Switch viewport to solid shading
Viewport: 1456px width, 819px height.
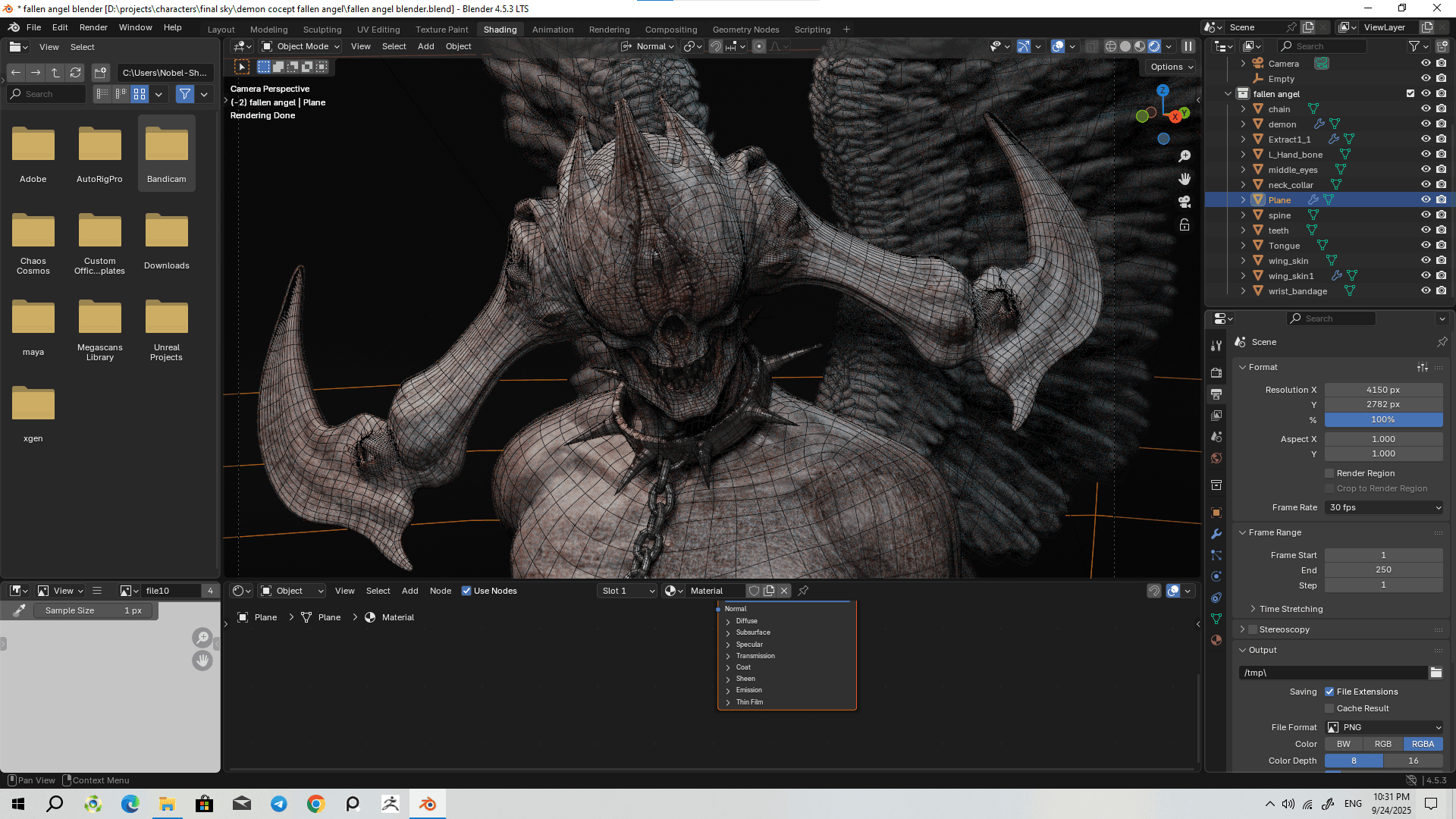tap(1125, 46)
